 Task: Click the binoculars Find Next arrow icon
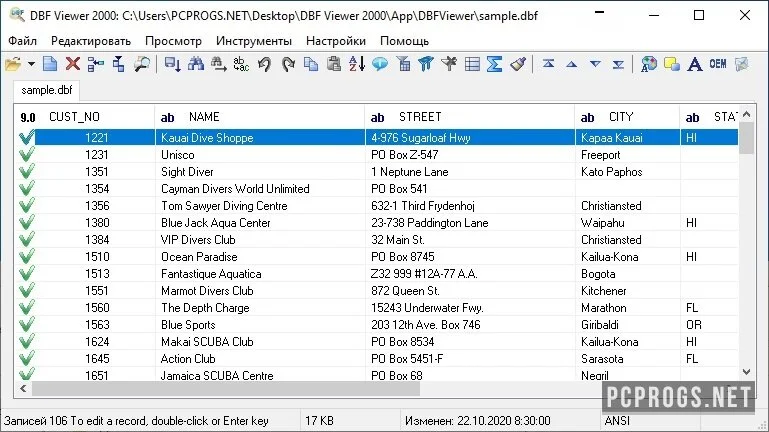click(x=219, y=64)
